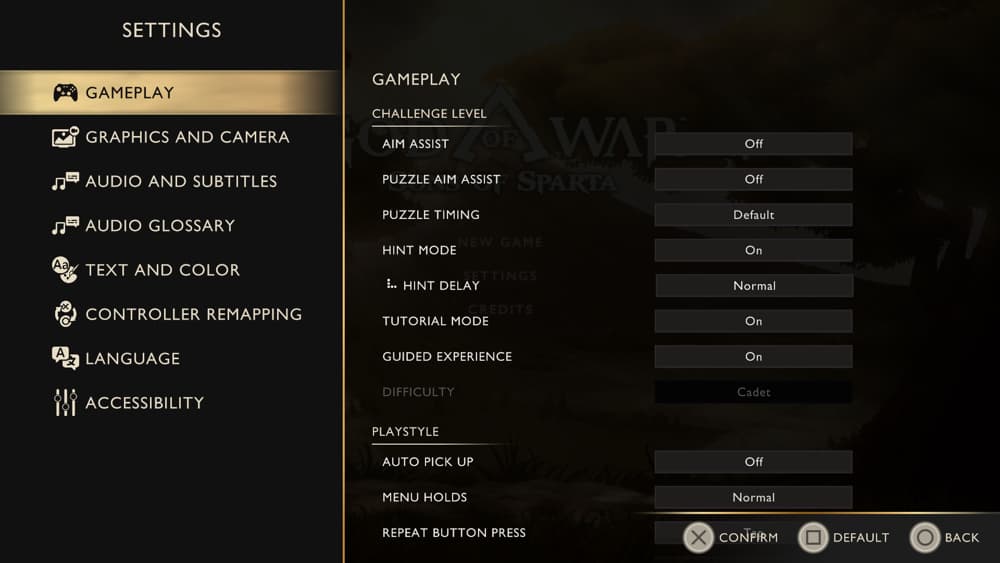The height and width of the screenshot is (563, 1000).
Task: Change the Menu Holds Normal option
Action: [753, 497]
